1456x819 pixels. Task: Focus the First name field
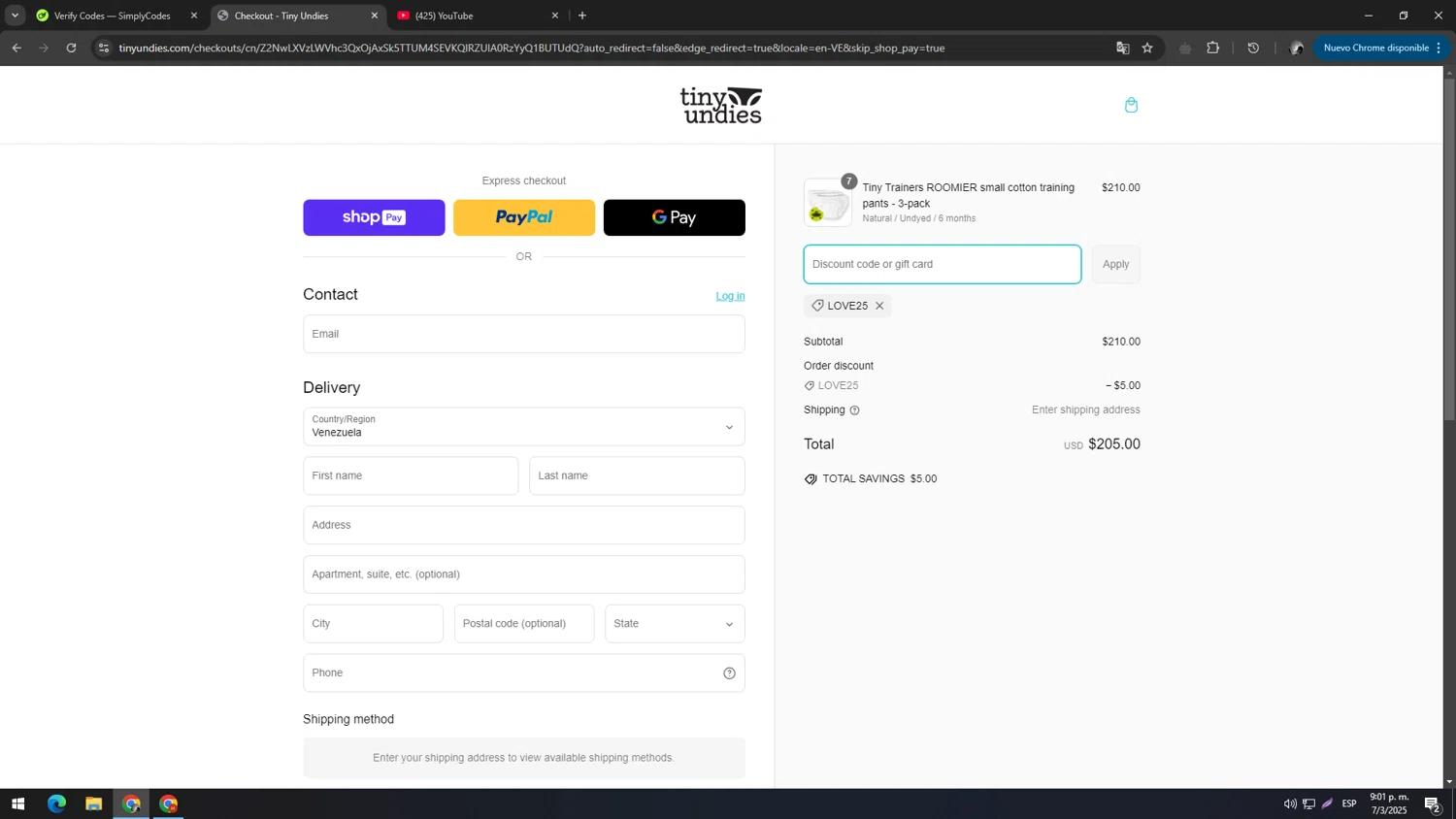[x=411, y=475]
